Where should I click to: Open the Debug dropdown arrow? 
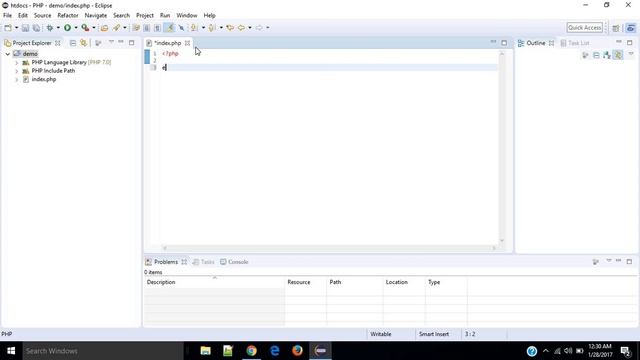(58, 28)
